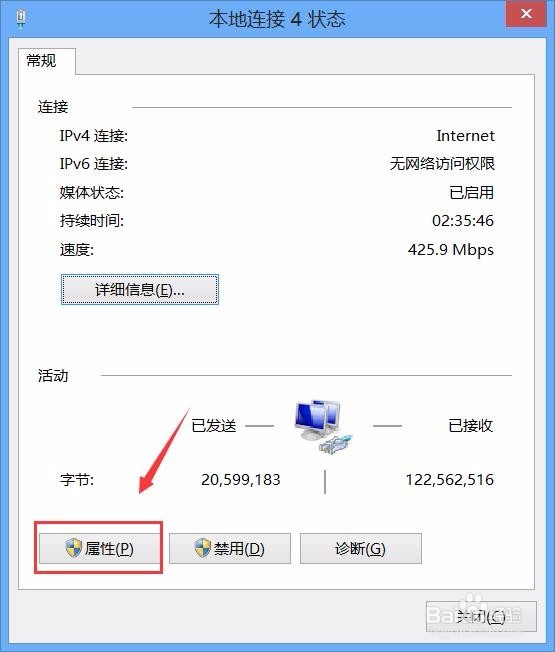
Task: Click the 已启用 media state value
Action: tap(471, 193)
